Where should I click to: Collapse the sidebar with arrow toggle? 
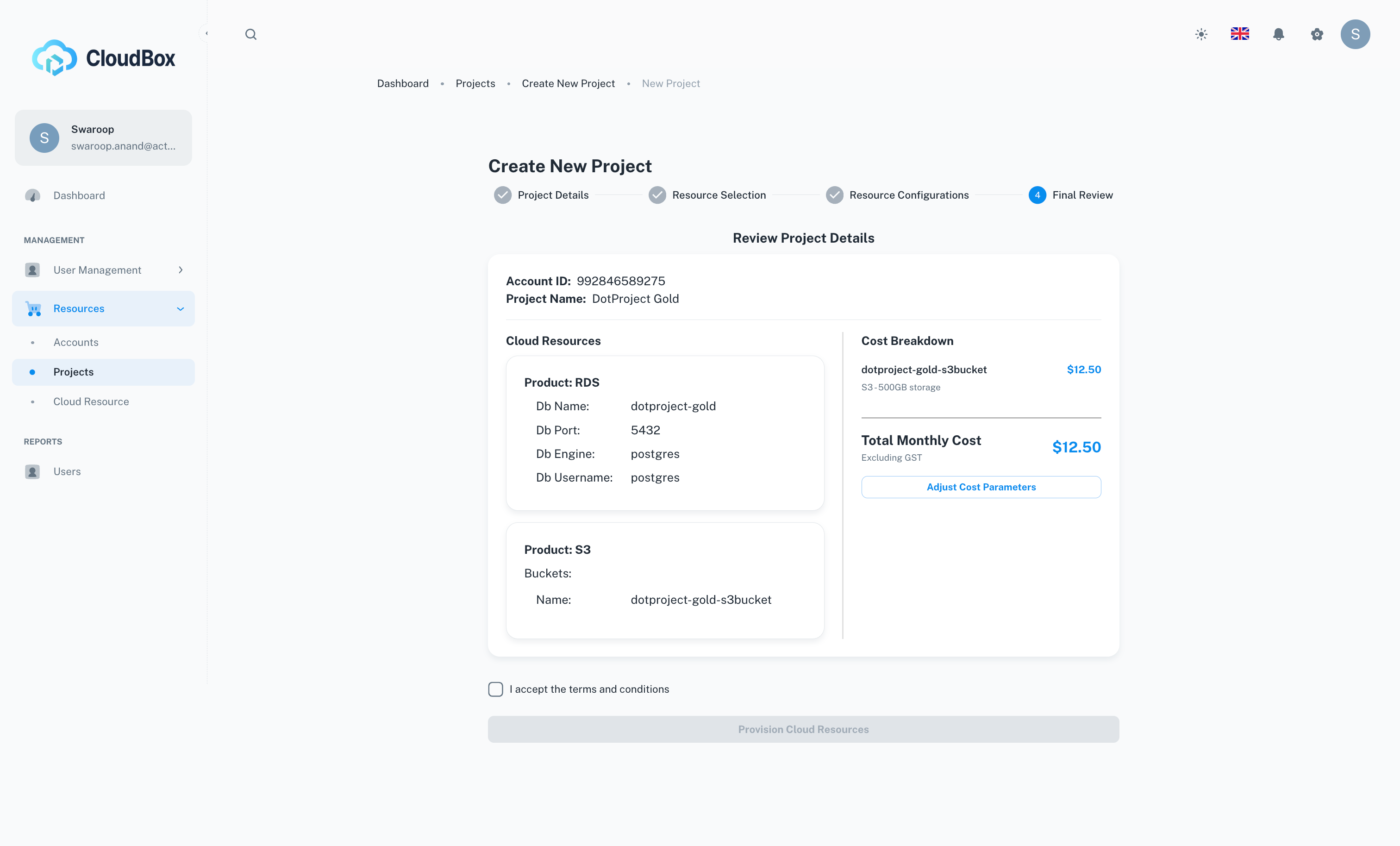coord(206,33)
